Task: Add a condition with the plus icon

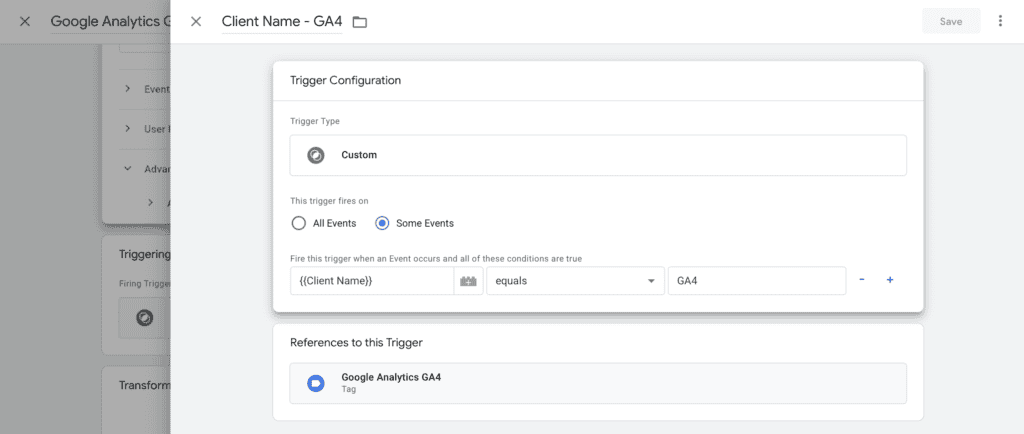Action: click(890, 280)
